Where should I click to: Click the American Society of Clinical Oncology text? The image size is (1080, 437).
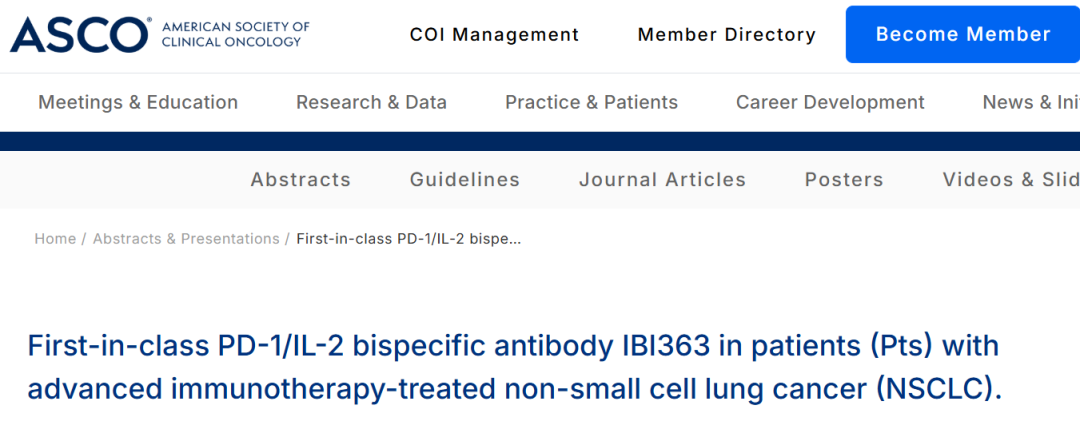236,34
